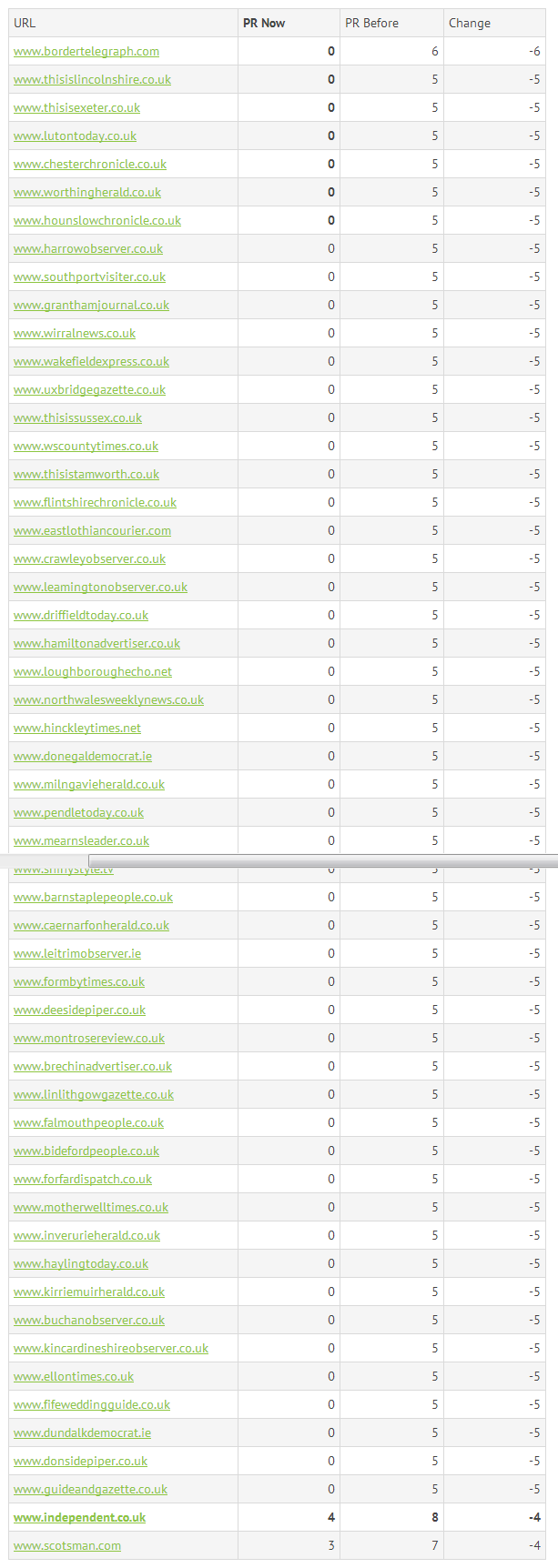Click www.granthamjournal.co.uk link
This screenshot has height=1568, width=558.
point(91,306)
